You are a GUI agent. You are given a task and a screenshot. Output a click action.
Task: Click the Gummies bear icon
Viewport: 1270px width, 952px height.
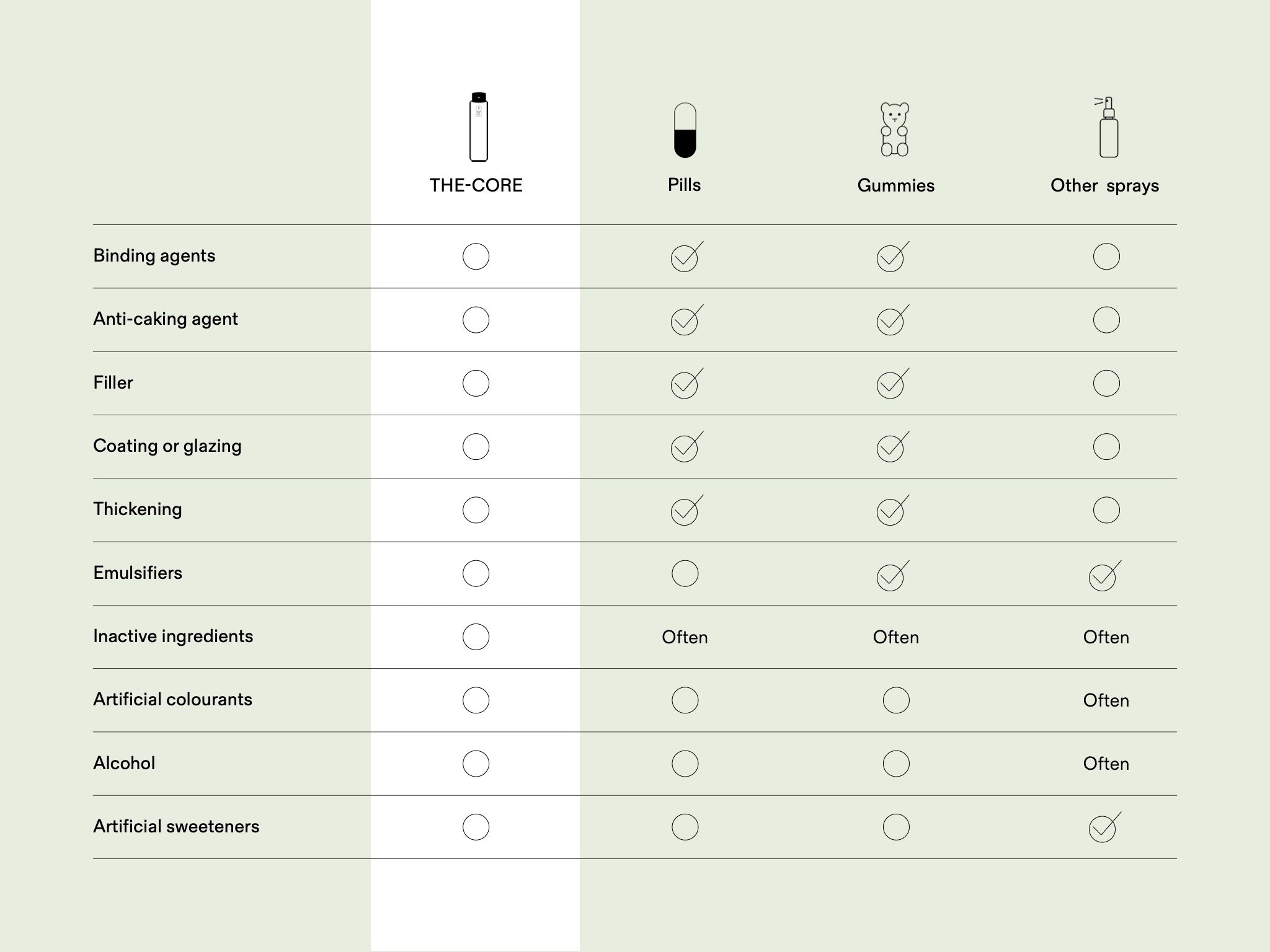(x=895, y=130)
